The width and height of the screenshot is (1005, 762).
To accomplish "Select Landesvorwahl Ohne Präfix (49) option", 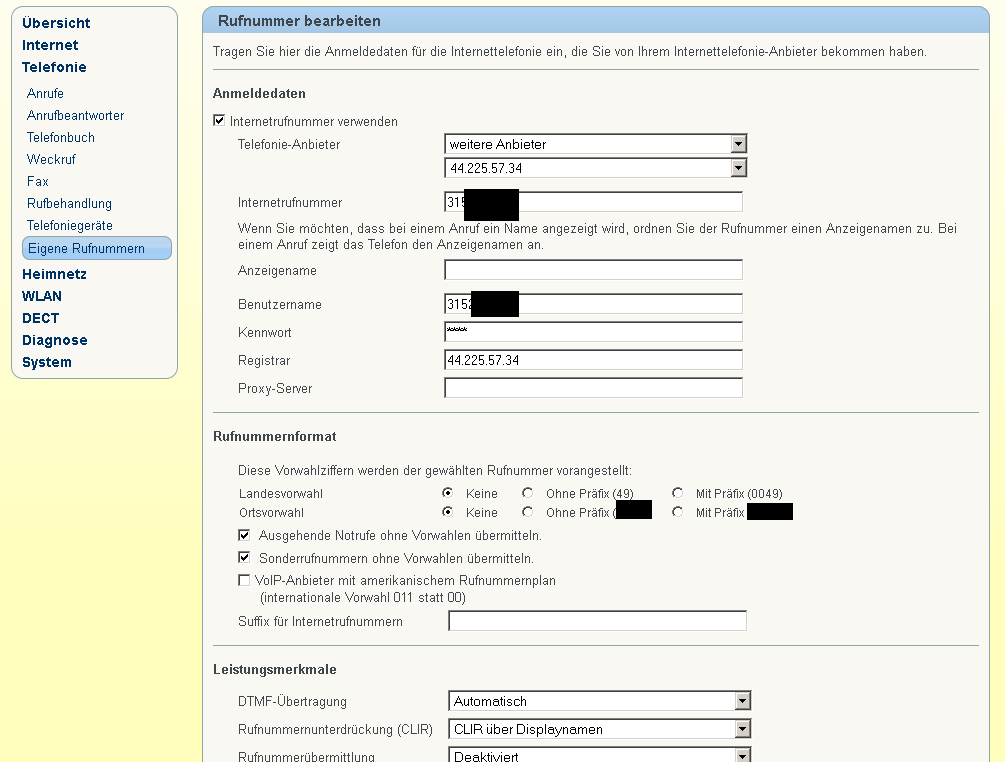I will point(527,493).
